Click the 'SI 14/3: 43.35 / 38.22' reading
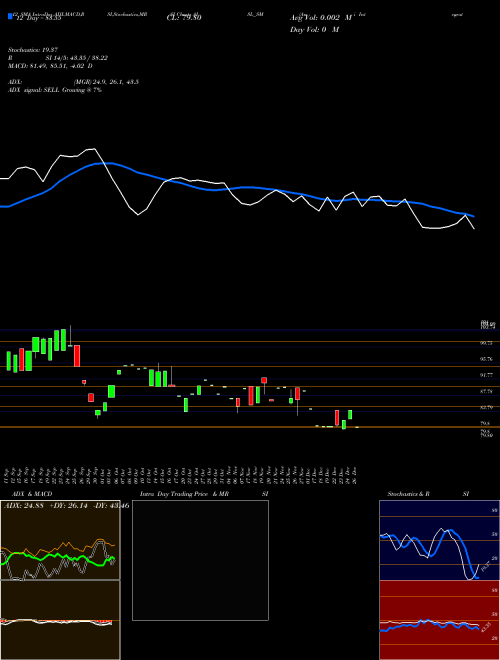500x660 pixels. 77,58
